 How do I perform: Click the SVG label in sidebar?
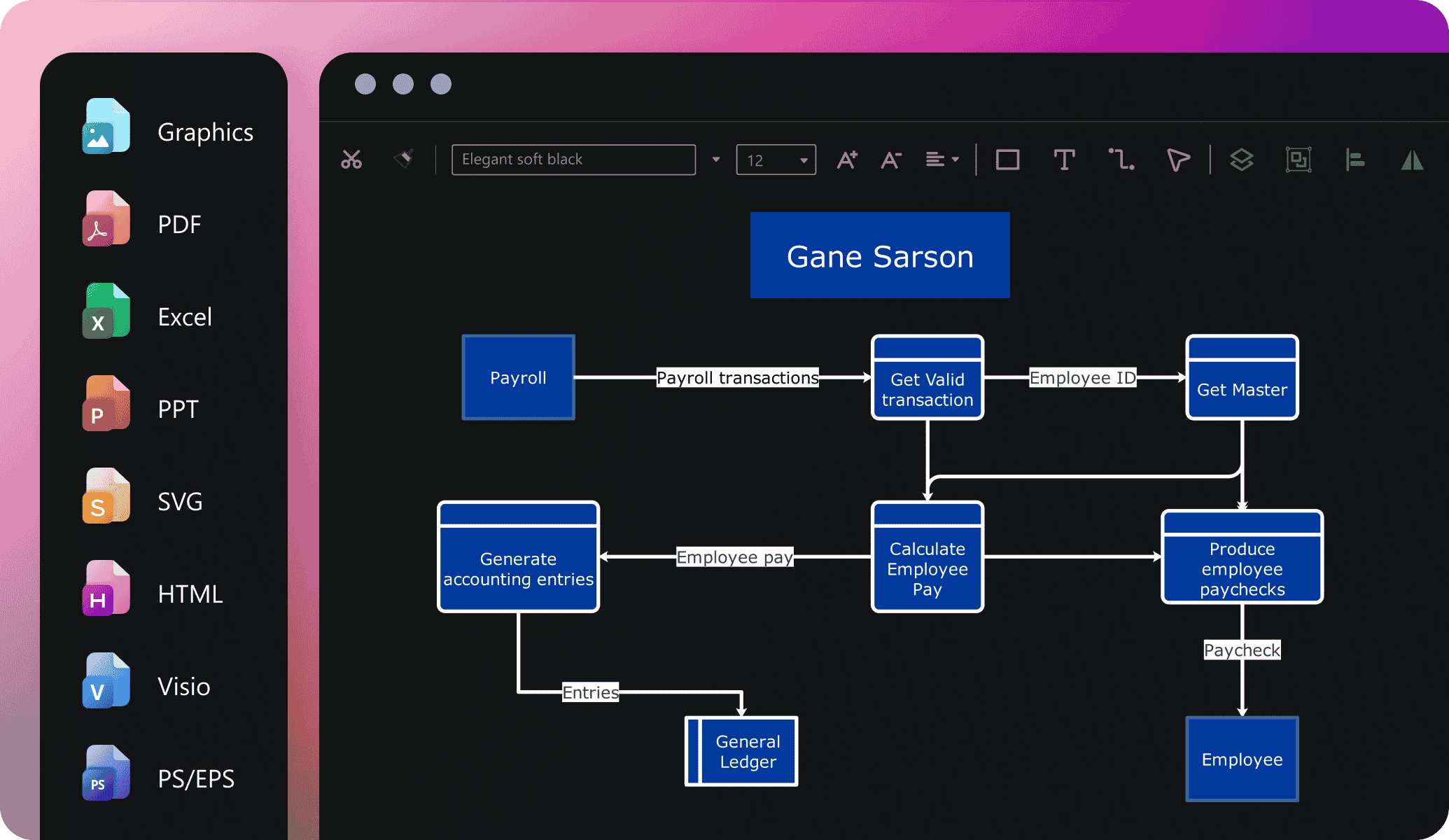click(x=180, y=502)
